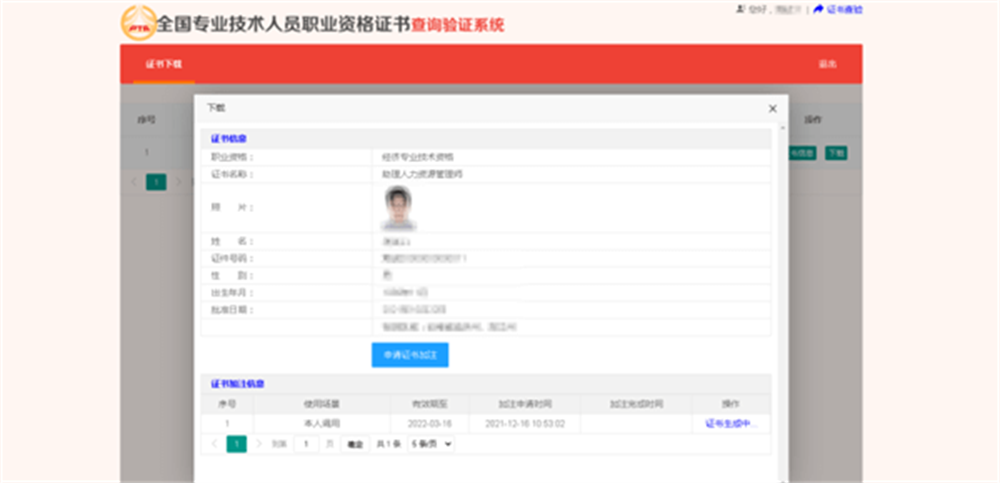The image size is (1000, 483).
Task: Select page 1 in background list pagination
Action: point(156,182)
